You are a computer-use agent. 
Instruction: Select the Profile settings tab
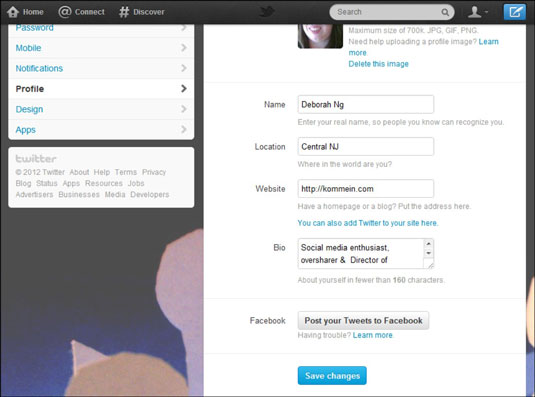point(101,89)
